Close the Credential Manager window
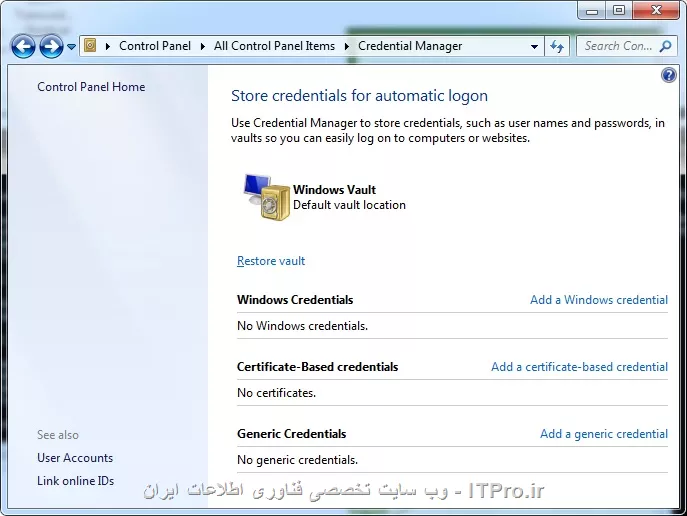This screenshot has height=516, width=687. pos(656,11)
